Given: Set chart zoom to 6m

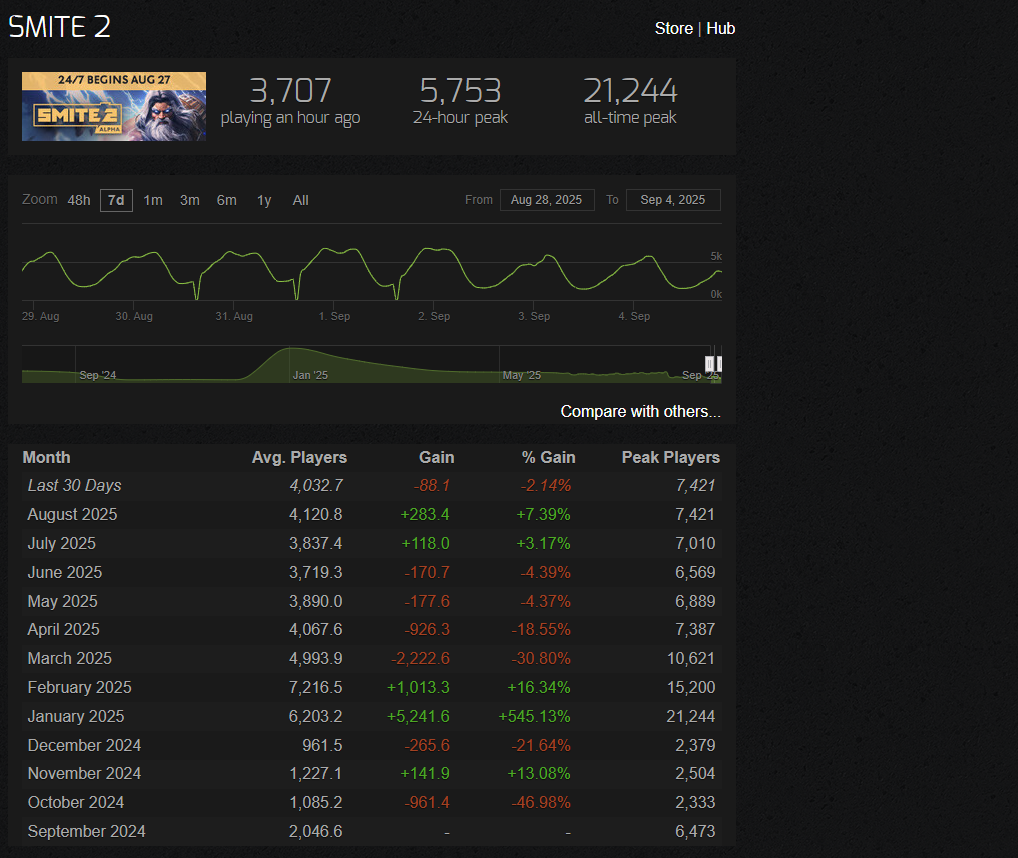Looking at the screenshot, I should [x=227, y=201].
